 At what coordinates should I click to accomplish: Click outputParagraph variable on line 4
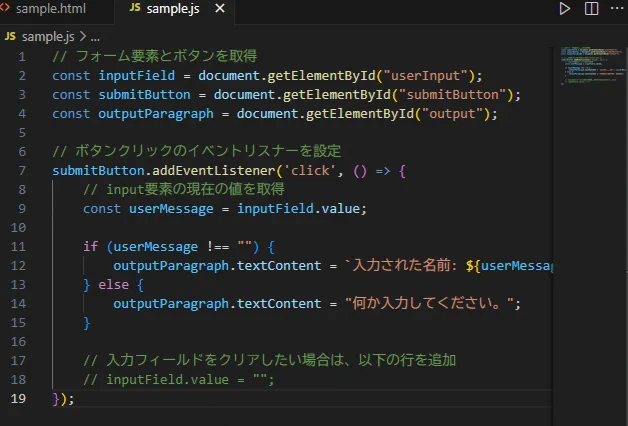(x=156, y=114)
